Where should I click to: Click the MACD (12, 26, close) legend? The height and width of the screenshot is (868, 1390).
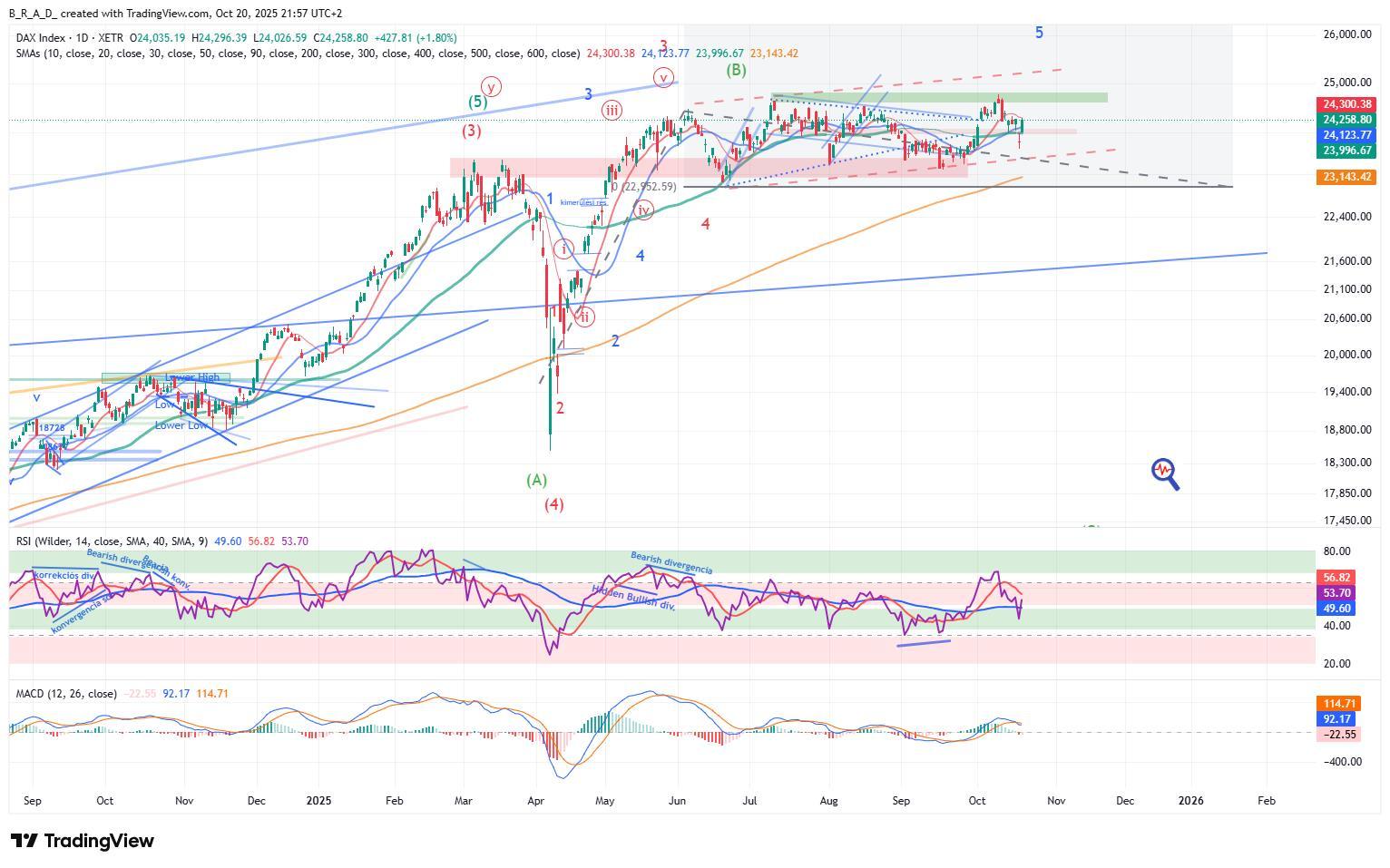tap(66, 694)
